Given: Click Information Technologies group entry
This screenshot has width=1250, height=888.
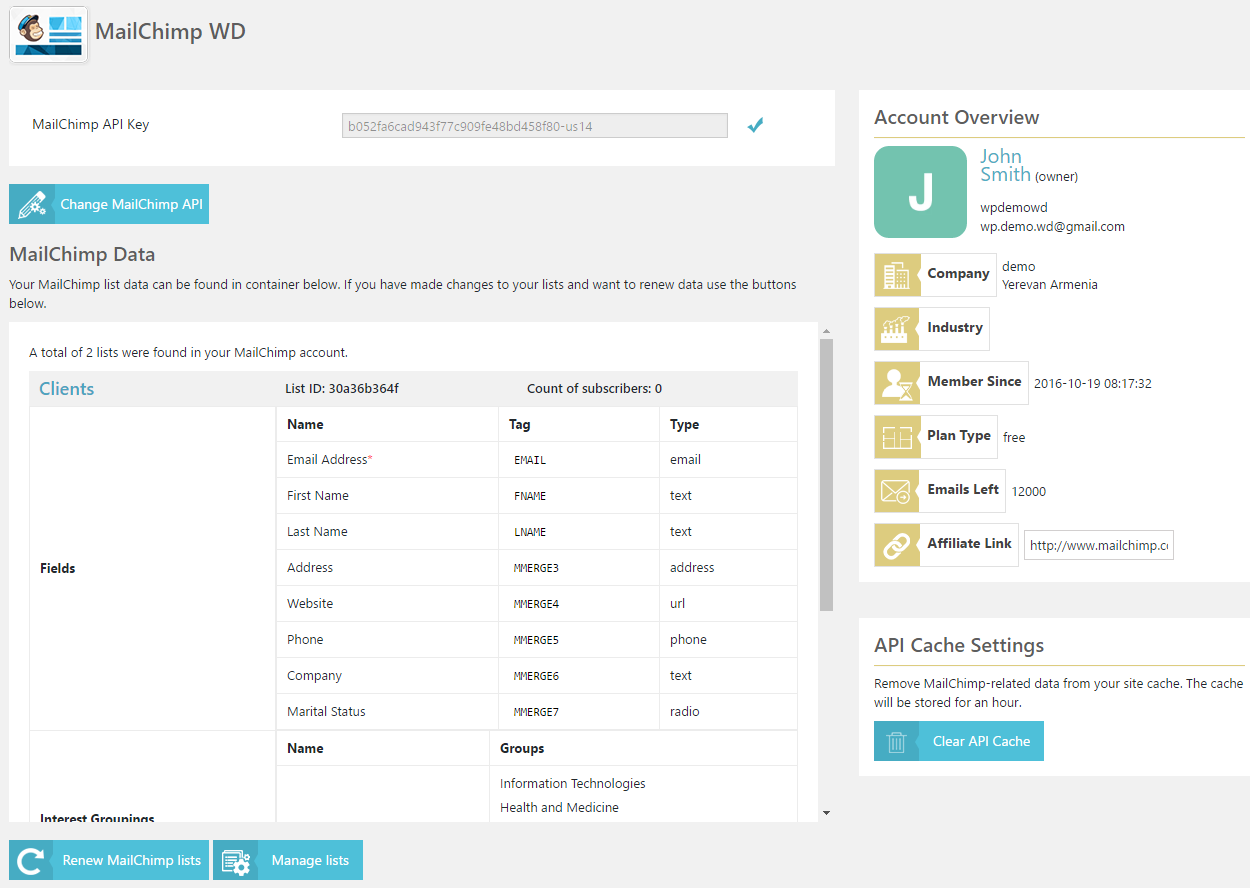Looking at the screenshot, I should click(x=573, y=784).
